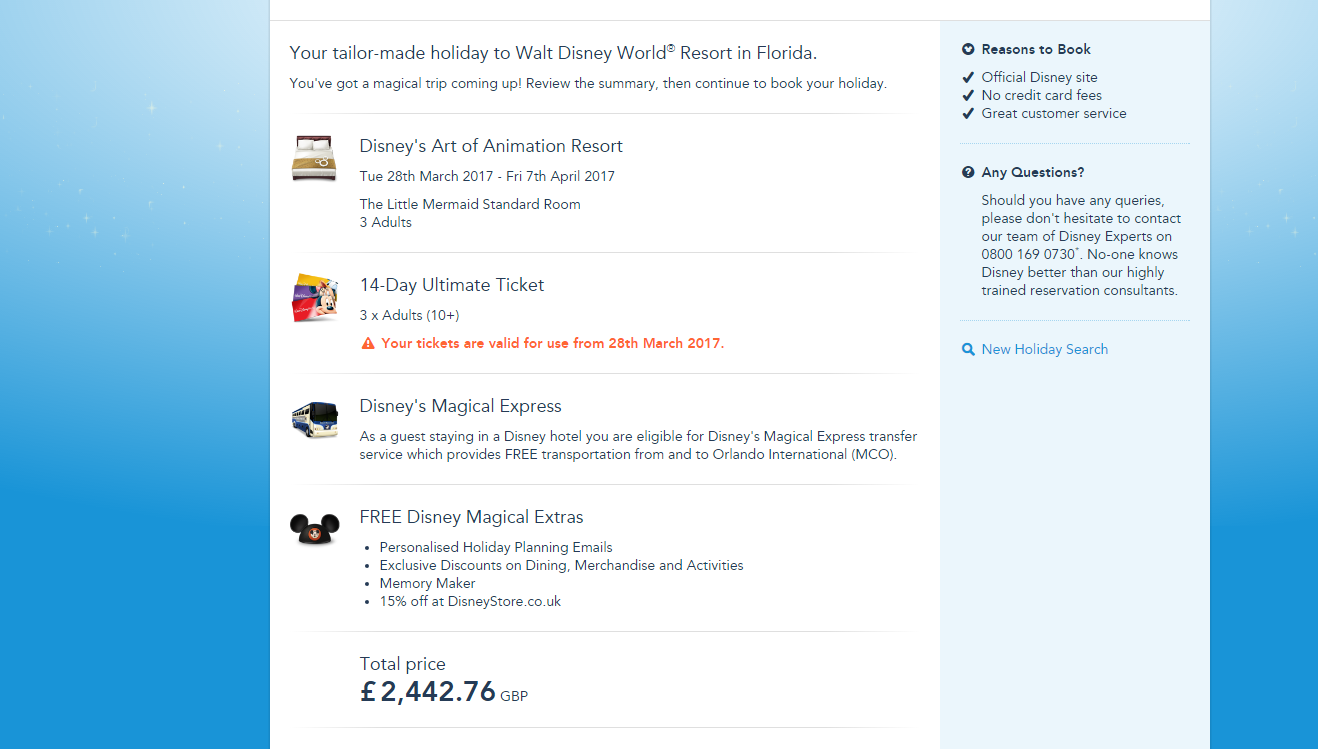Click the 15% off at DisneyStore.co.uk item
This screenshot has height=749, width=1318.
pos(471,602)
